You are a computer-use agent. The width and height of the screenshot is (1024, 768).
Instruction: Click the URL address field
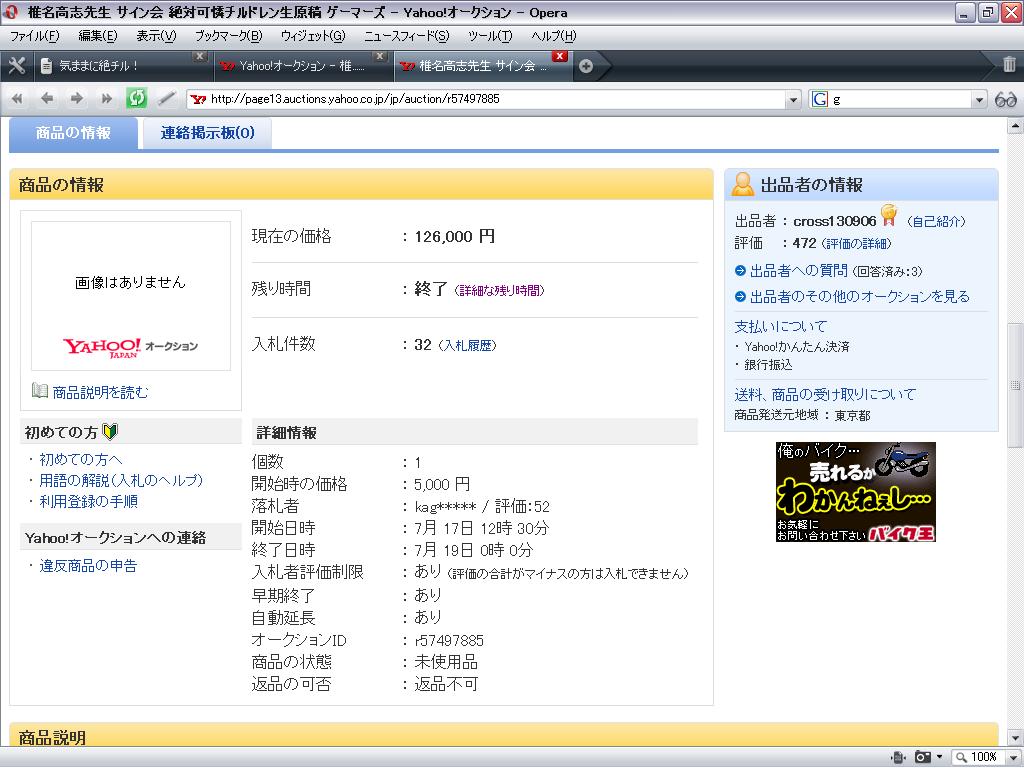pos(496,99)
